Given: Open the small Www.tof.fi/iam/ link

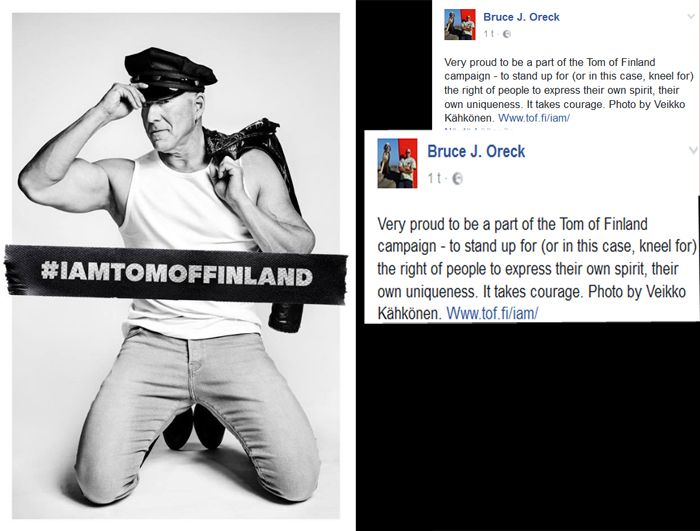Looking at the screenshot, I should [533, 118].
